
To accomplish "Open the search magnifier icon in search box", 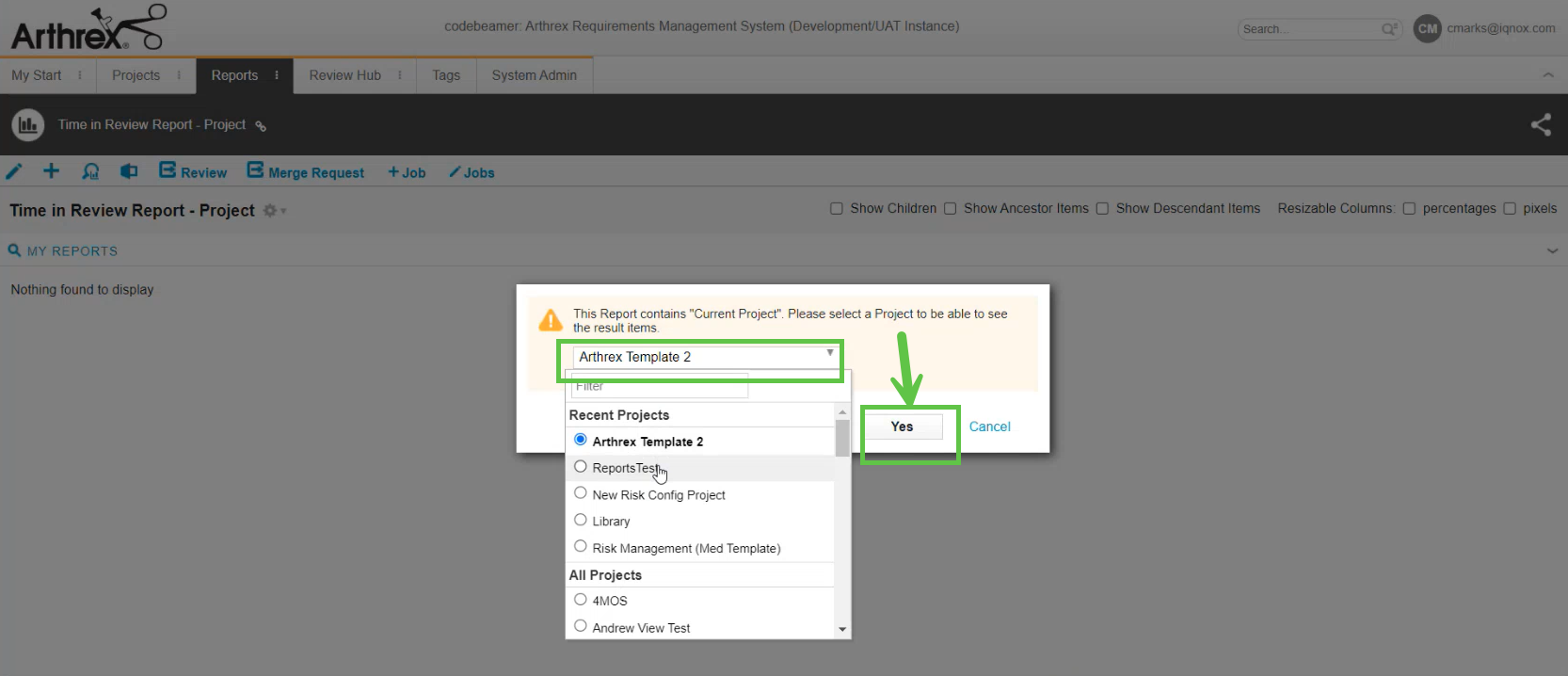I will (x=1388, y=29).
